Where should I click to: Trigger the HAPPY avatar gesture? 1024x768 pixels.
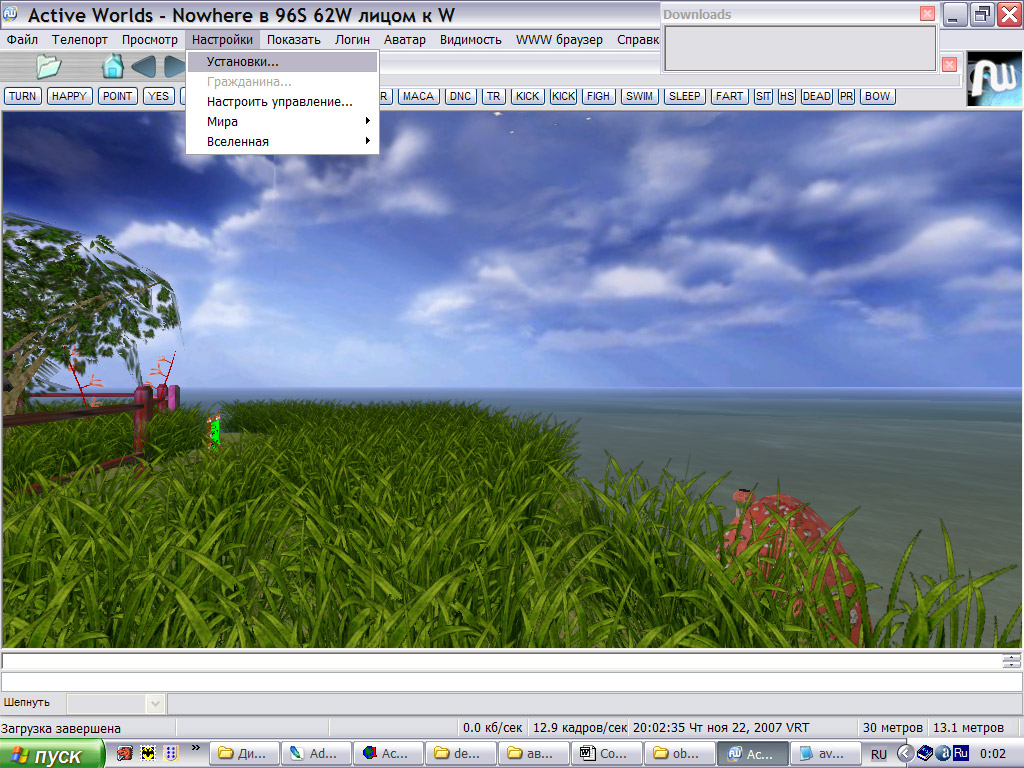(x=69, y=96)
